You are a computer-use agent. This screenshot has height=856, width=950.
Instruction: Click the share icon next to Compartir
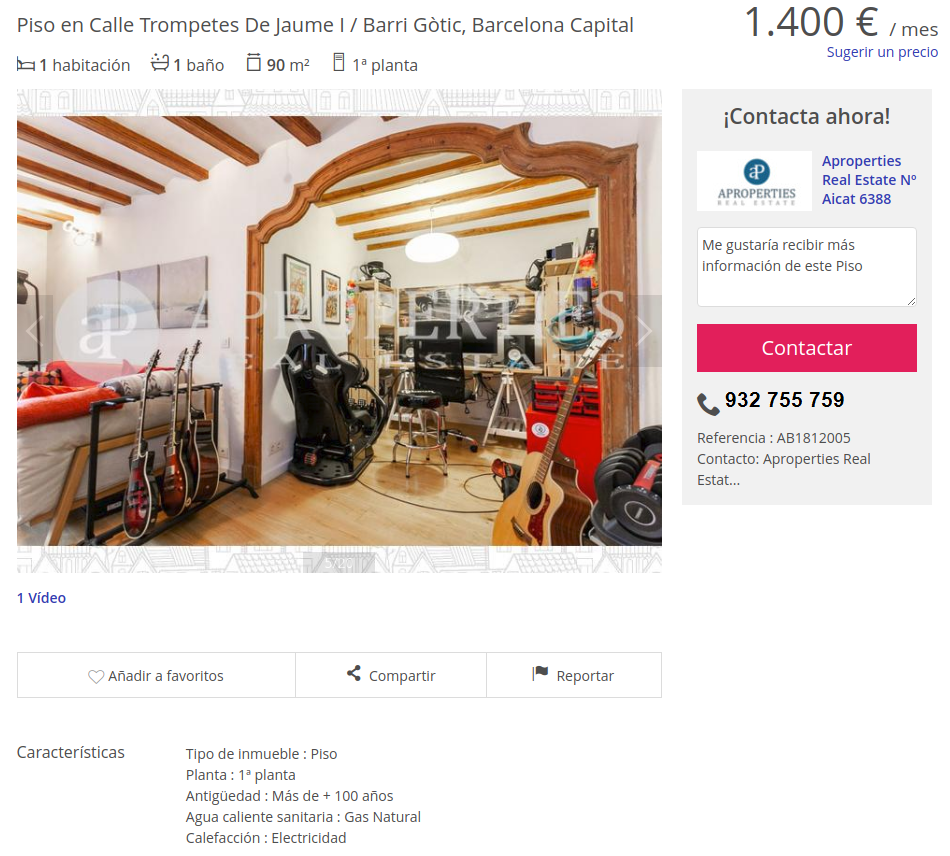click(354, 673)
